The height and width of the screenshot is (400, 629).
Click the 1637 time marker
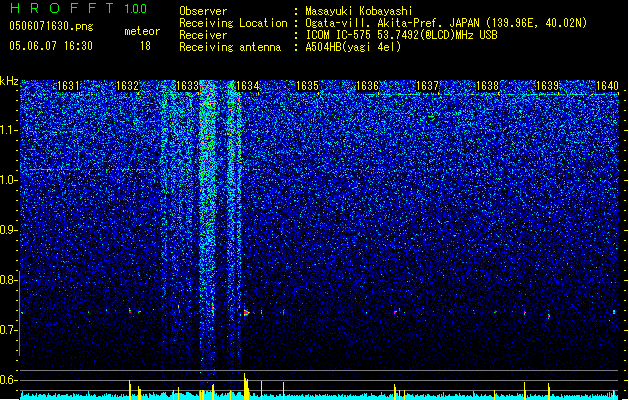point(427,86)
